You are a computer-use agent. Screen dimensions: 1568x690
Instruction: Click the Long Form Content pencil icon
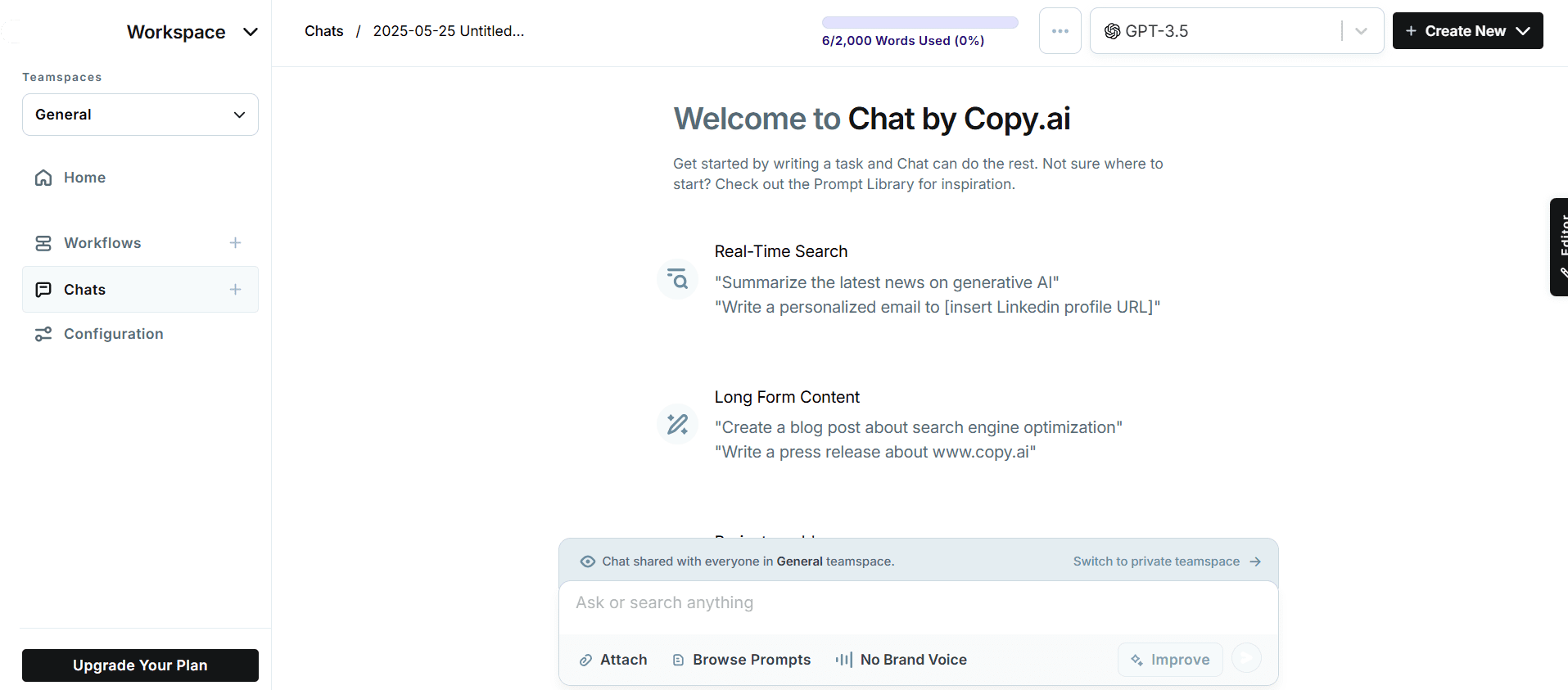677,424
